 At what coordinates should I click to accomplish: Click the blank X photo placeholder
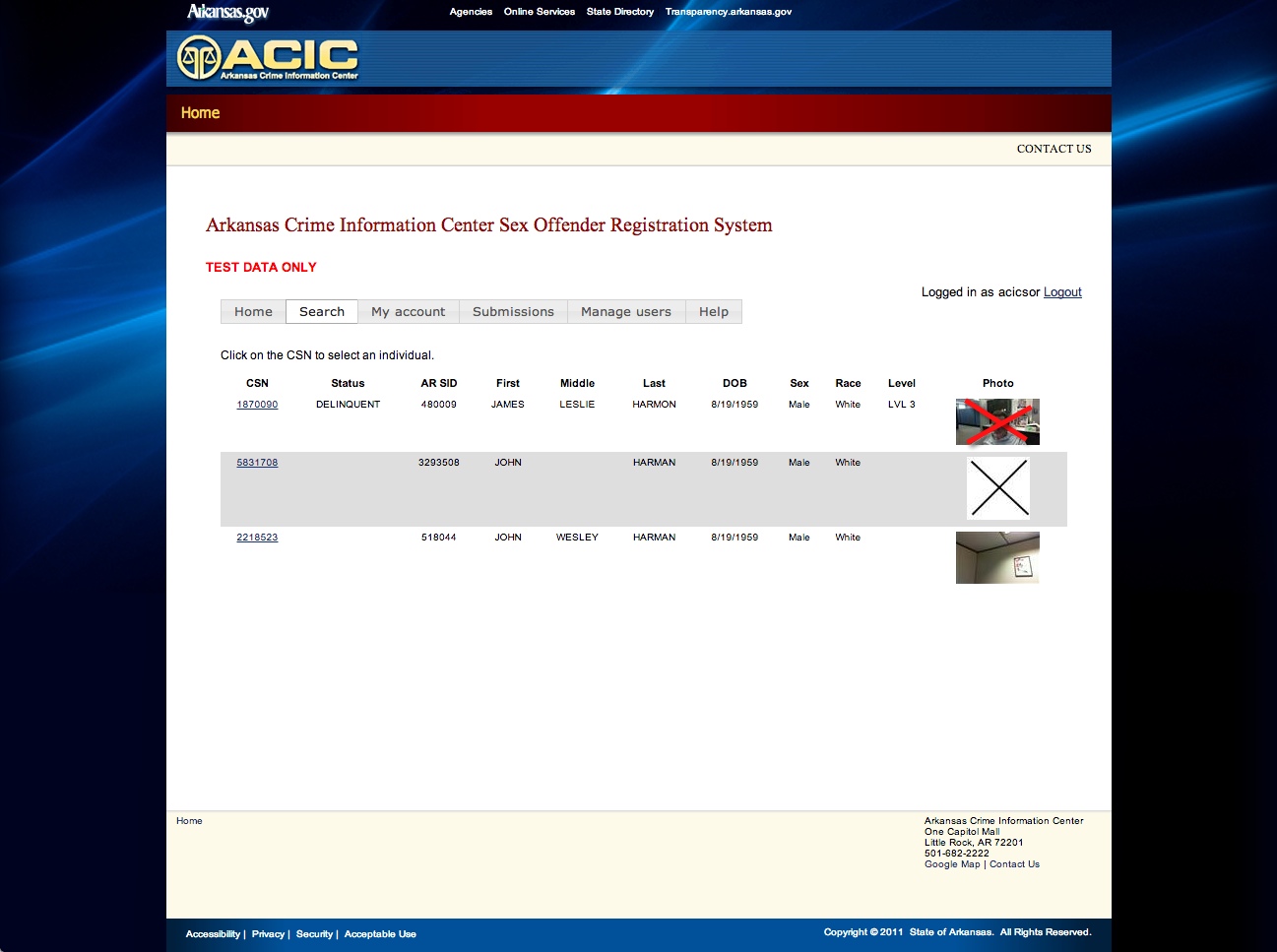point(998,488)
